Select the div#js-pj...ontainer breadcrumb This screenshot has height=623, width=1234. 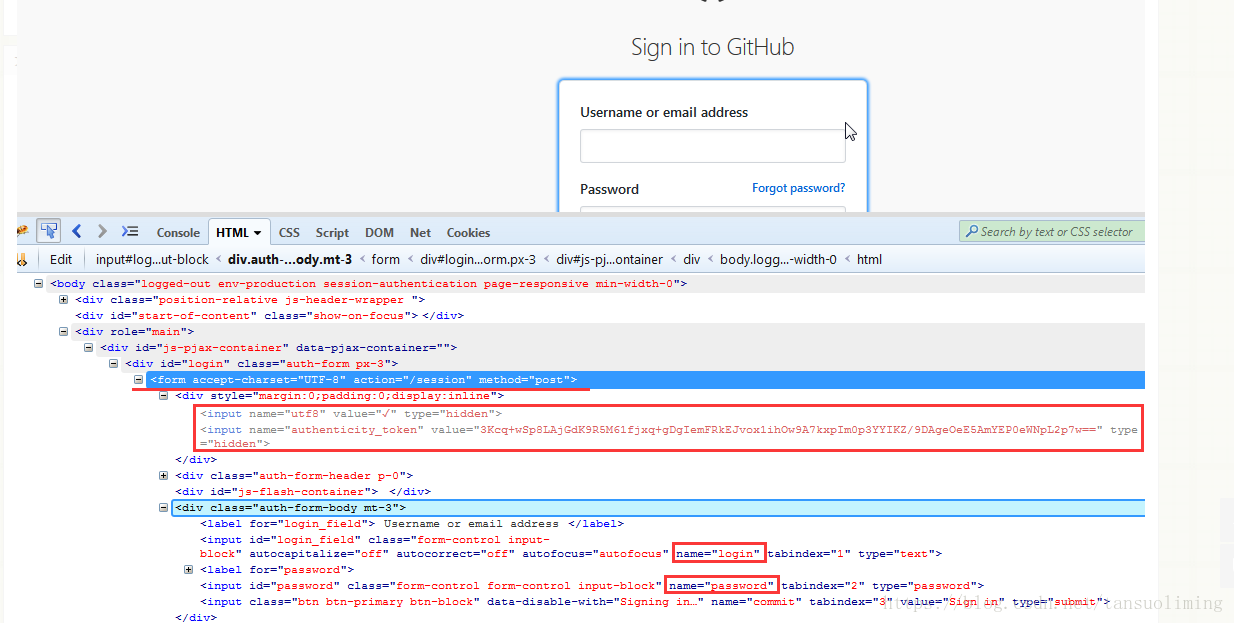[609, 259]
